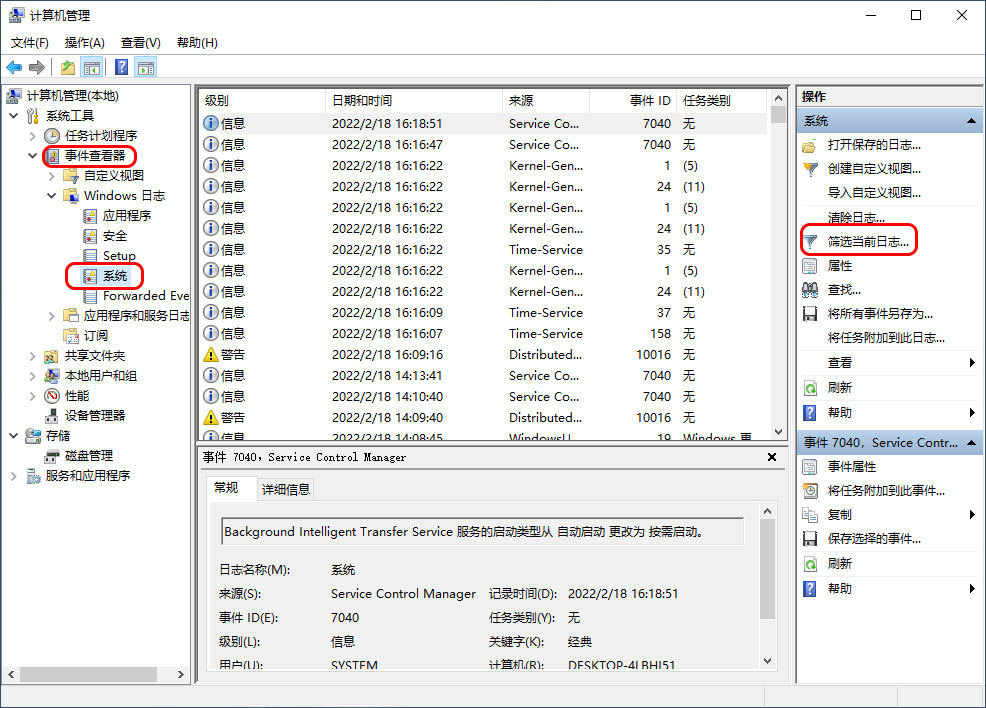Collapse the 事件查看器 node arrow
The height and width of the screenshot is (708, 986).
tap(33, 155)
